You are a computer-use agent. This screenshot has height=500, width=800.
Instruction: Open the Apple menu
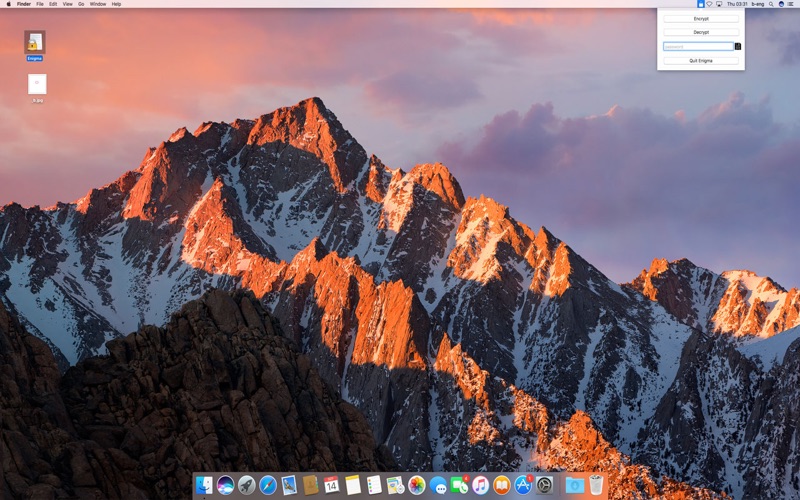pos(9,4)
